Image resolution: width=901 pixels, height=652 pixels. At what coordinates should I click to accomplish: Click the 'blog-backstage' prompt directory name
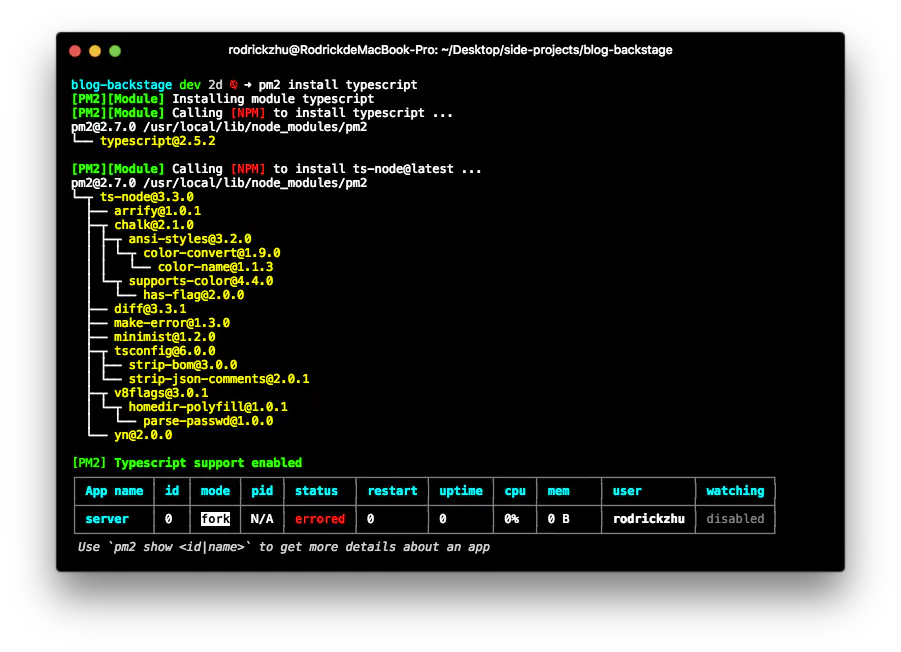click(121, 85)
